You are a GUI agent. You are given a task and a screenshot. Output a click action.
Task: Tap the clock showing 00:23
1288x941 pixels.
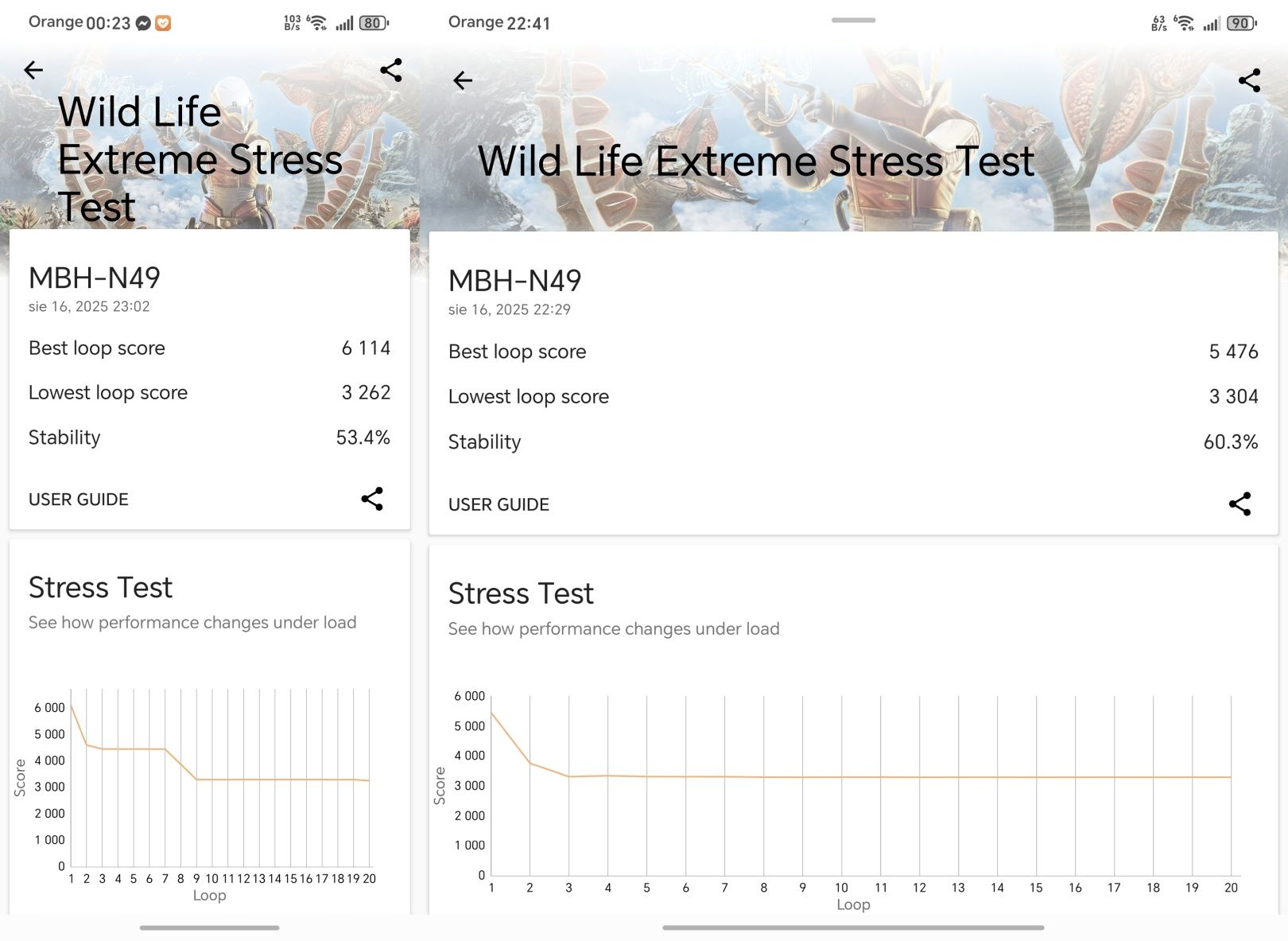108,23
